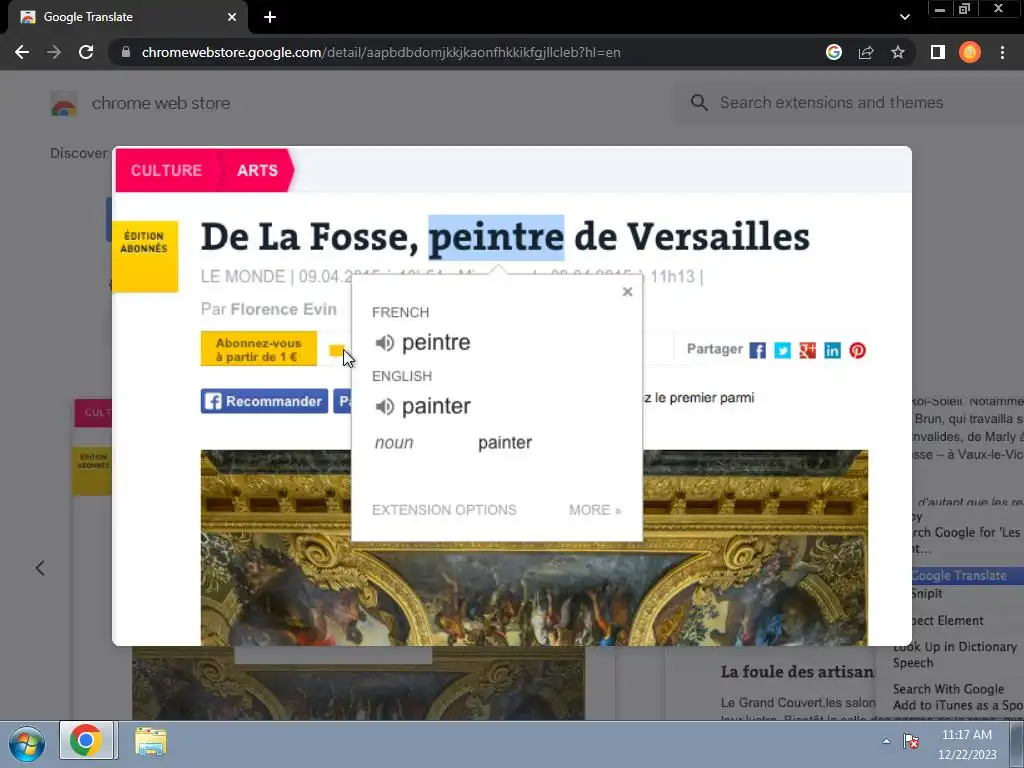Play English pronunciation of painter
The width and height of the screenshot is (1024, 768).
coord(384,406)
